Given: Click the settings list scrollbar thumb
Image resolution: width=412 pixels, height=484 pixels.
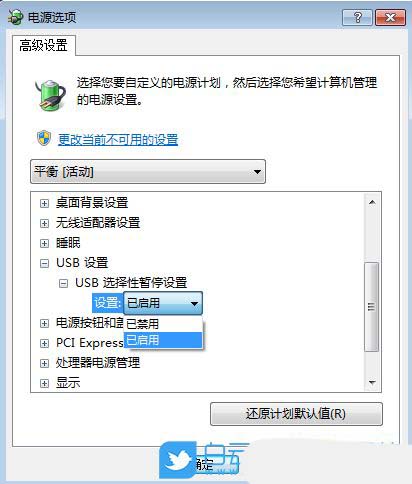Looking at the screenshot, I should tap(371, 307).
